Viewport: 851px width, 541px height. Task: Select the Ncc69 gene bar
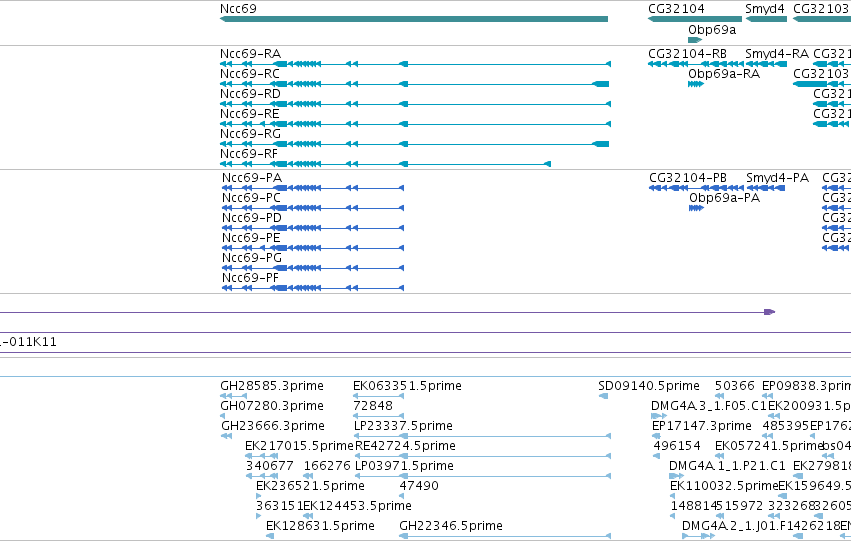point(414,19)
